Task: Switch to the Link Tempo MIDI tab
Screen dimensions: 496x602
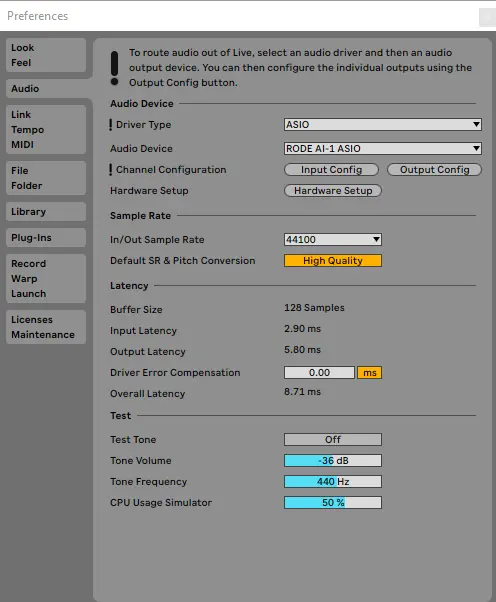Action: coord(46,129)
